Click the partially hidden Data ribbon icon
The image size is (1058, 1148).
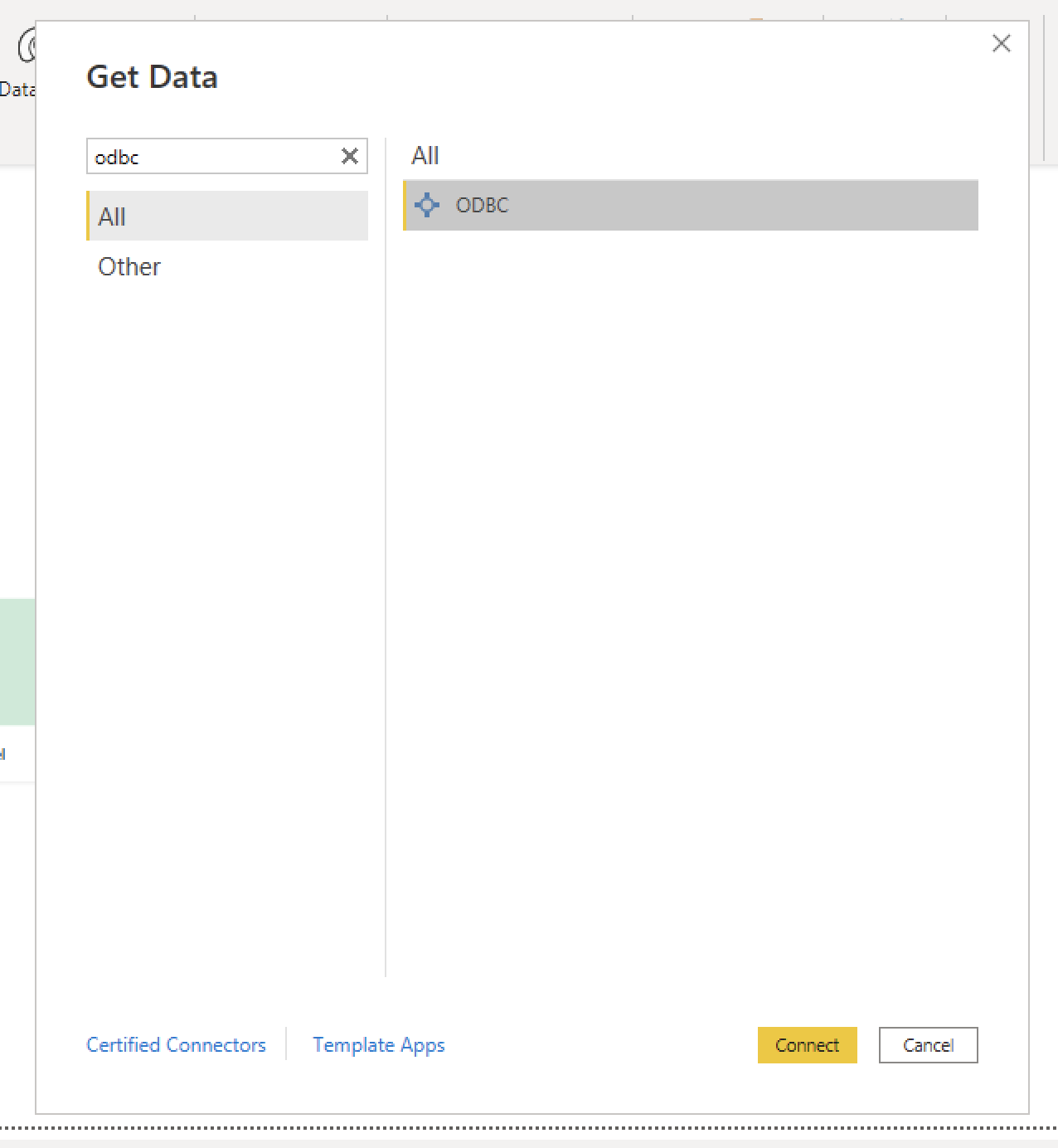pyautogui.click(x=25, y=46)
